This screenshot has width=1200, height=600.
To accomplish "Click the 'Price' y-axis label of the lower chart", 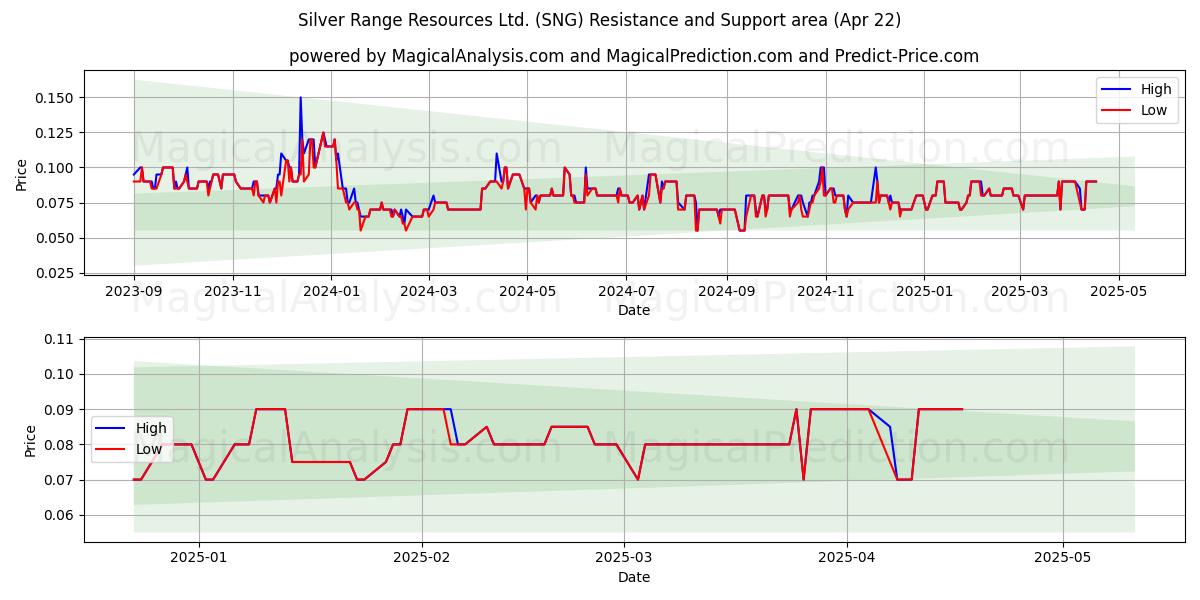I will pos(30,441).
